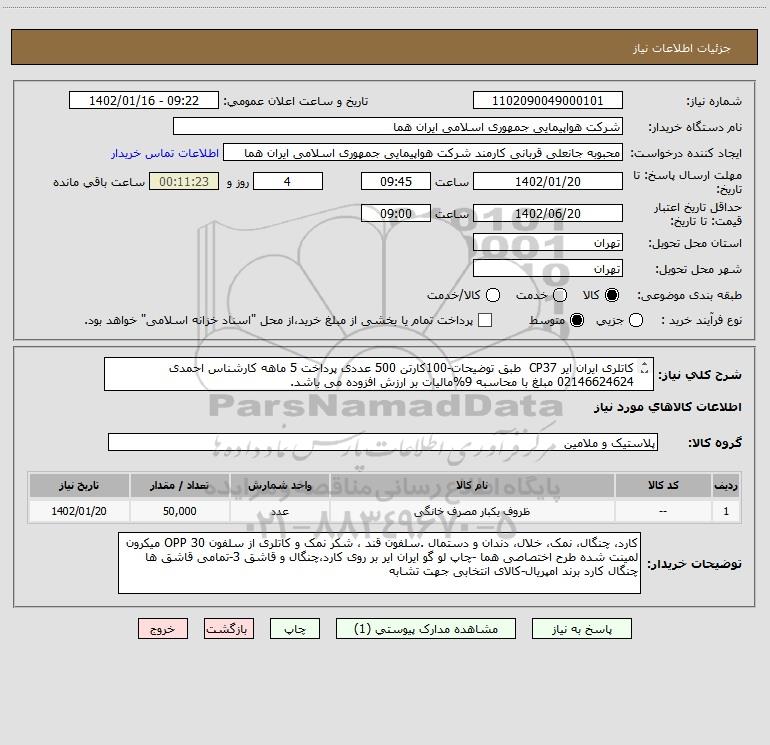770x745 pixels.
Task: Select the خدمت radio button
Action: [560, 295]
